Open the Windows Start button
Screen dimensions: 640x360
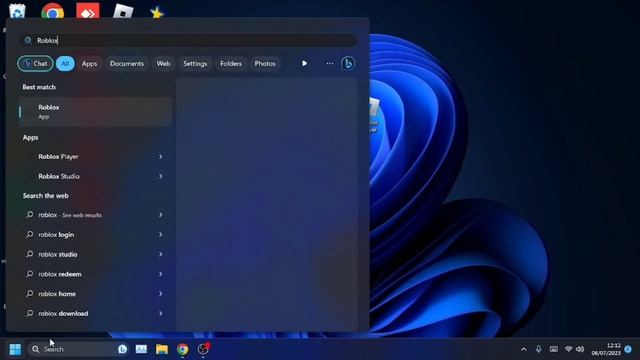point(15,349)
